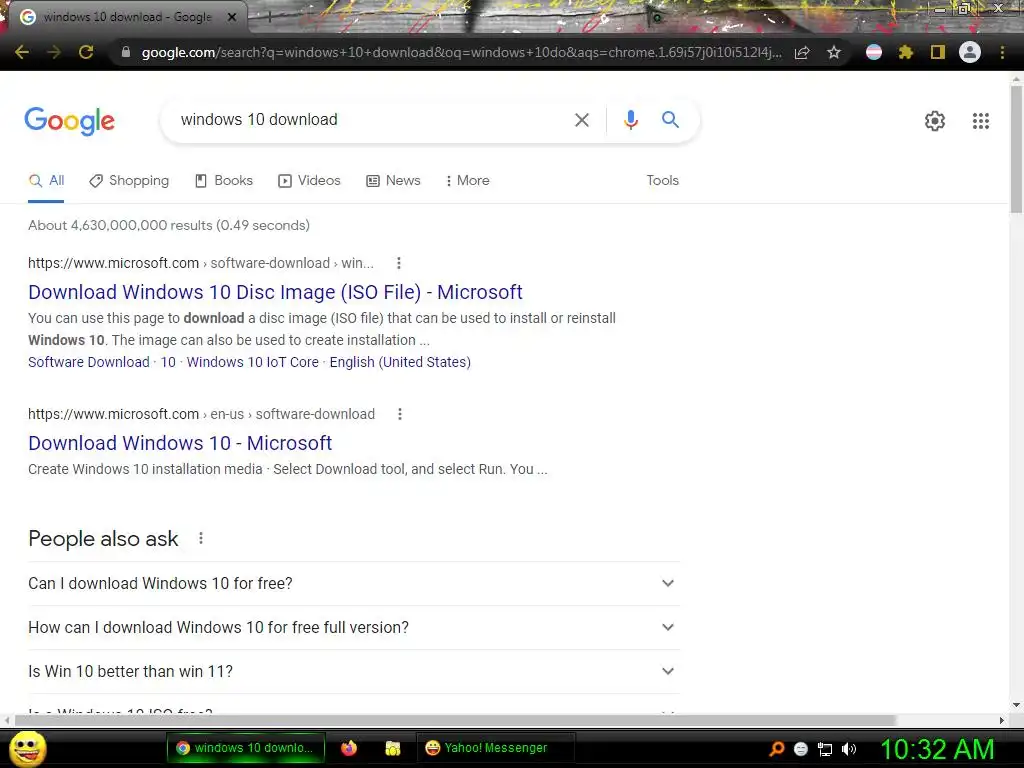Expand "How can I download Windows 10 for free full version?"
This screenshot has height=768, width=1024.
tap(353, 628)
